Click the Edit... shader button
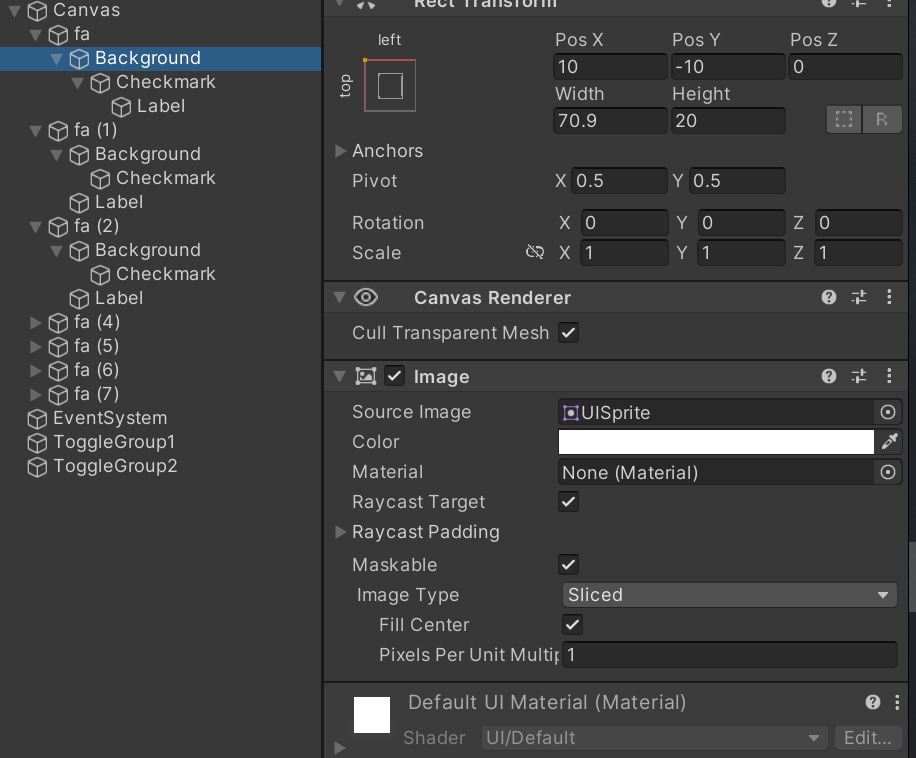The width and height of the screenshot is (916, 758). coord(867,738)
